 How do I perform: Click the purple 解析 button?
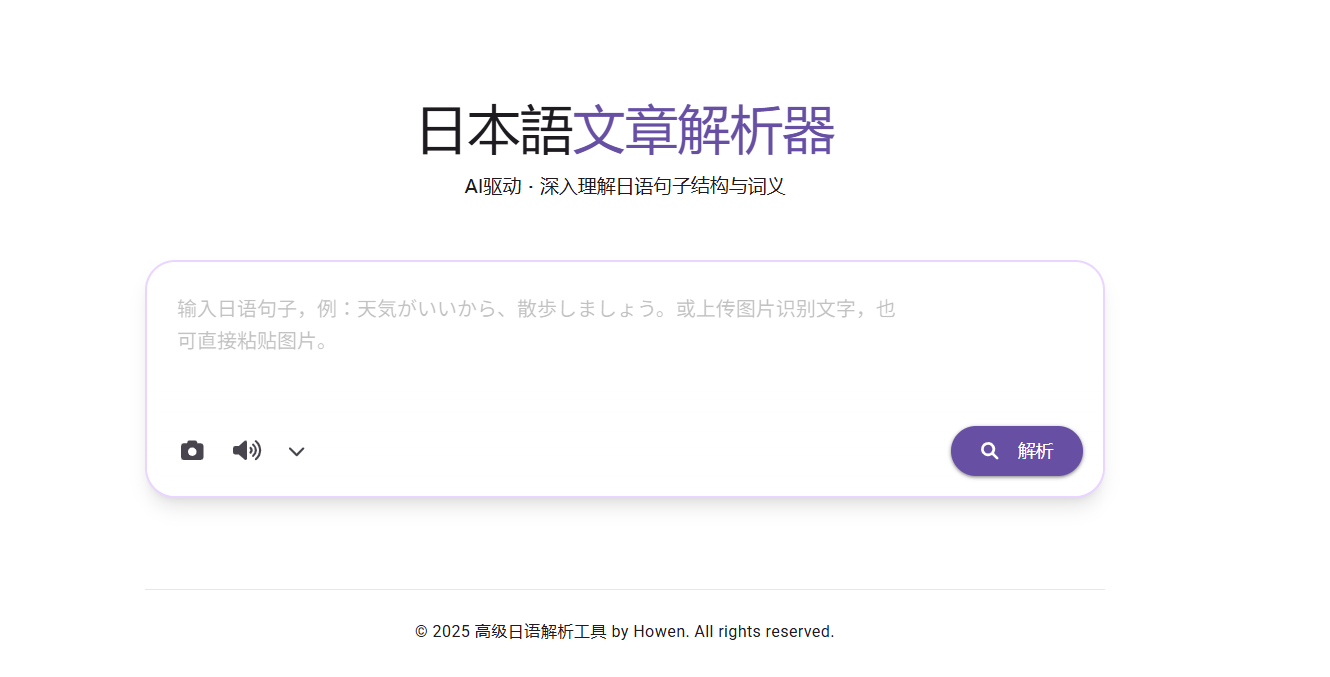(1017, 451)
